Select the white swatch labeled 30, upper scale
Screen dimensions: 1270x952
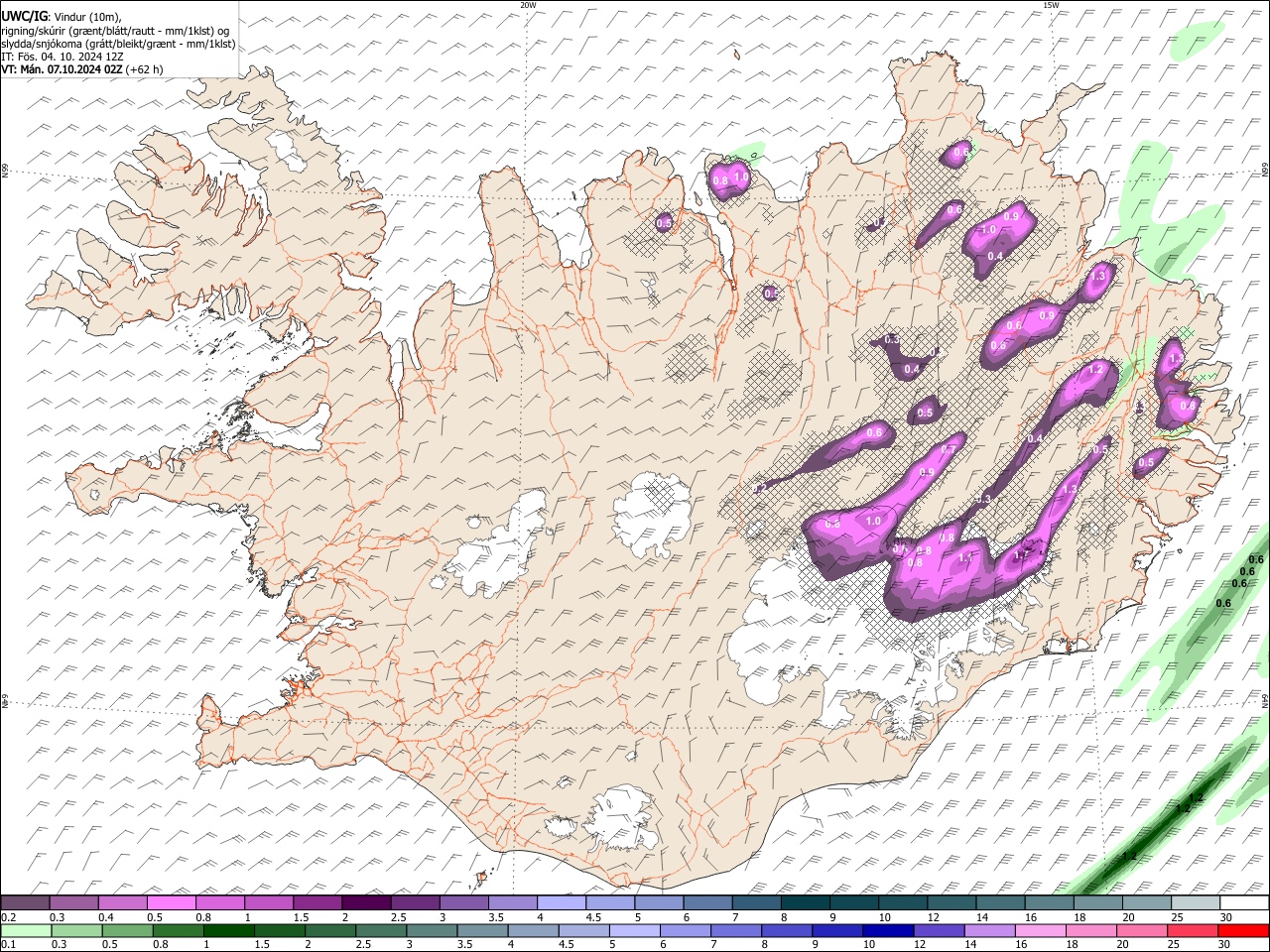pos(1244,902)
